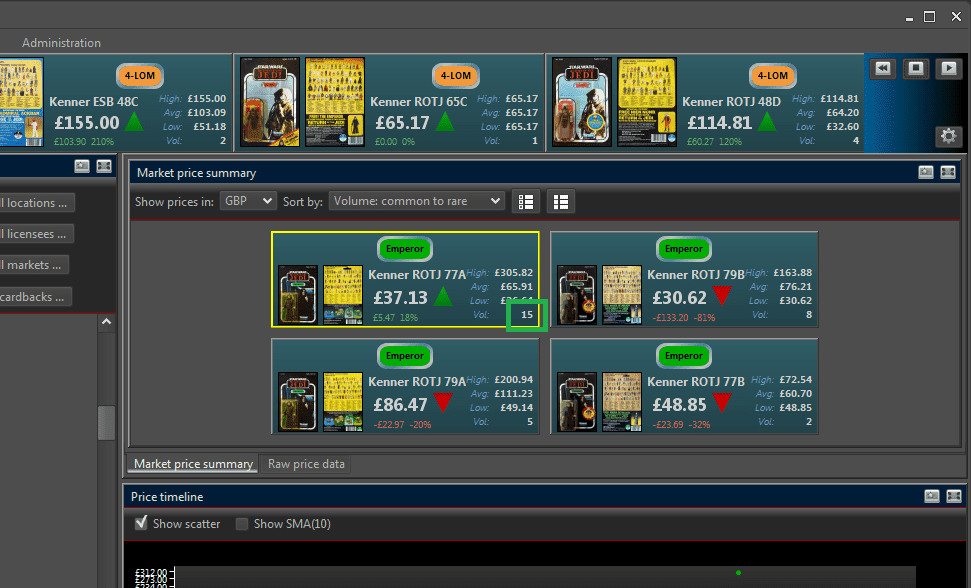The height and width of the screenshot is (588, 971).
Task: Stop the price ticker with the stop button
Action: [x=915, y=68]
